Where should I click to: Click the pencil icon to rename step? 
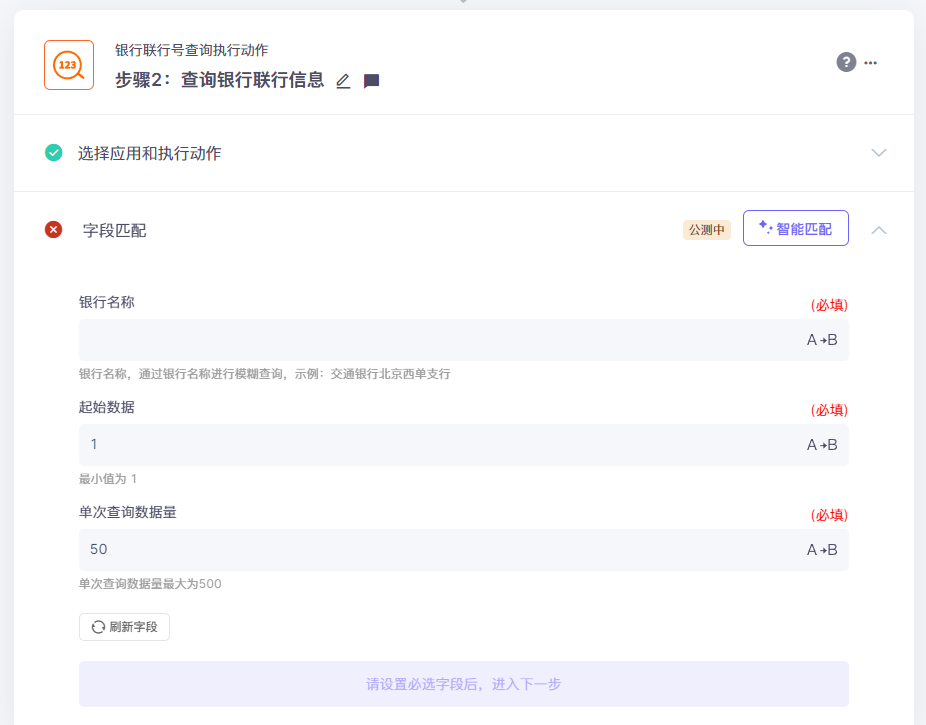(343, 82)
